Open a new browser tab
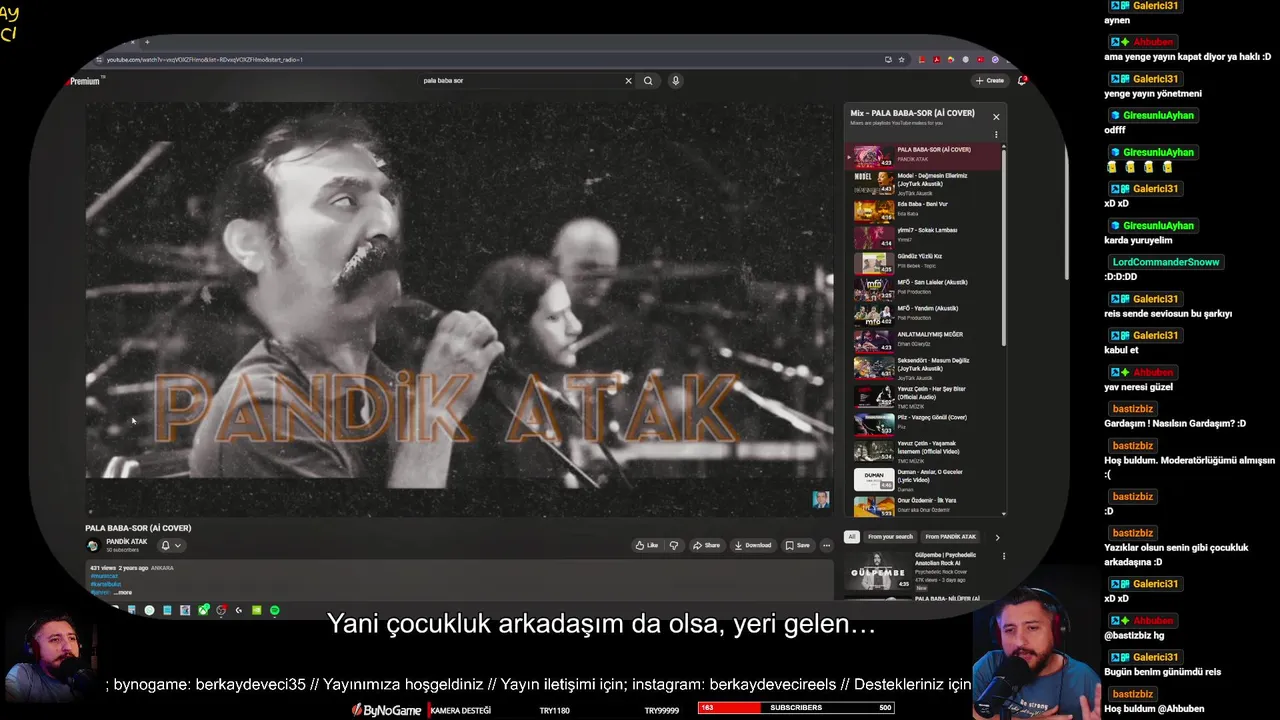The image size is (1280, 720). (147, 42)
